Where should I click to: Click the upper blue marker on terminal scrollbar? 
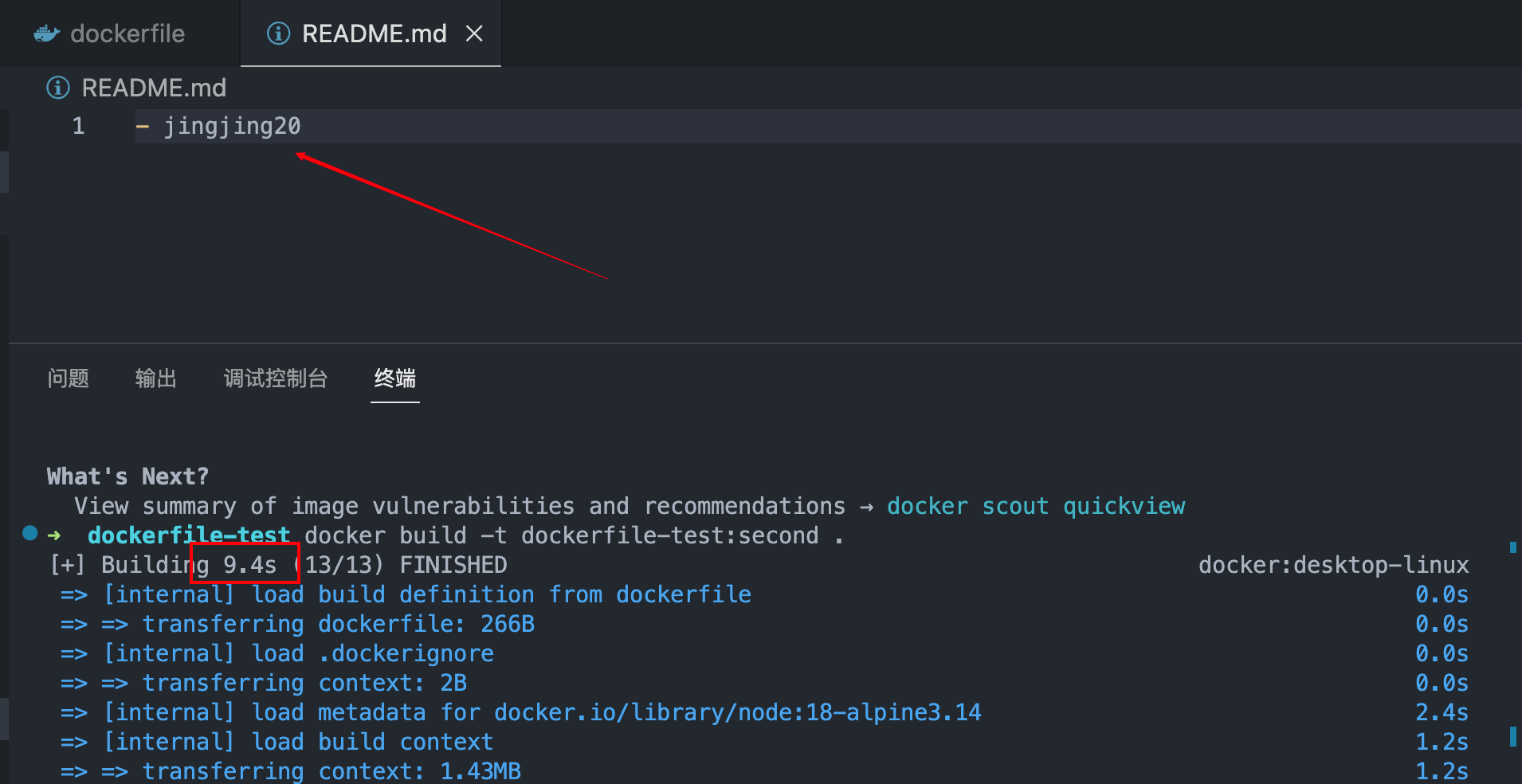pos(1512,547)
